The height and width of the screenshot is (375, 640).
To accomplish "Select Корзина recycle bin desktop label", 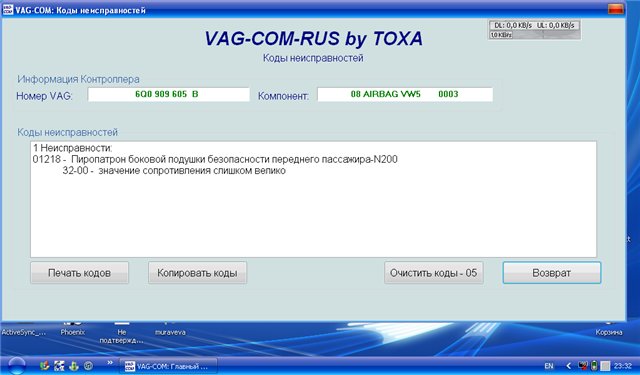I will tap(609, 333).
